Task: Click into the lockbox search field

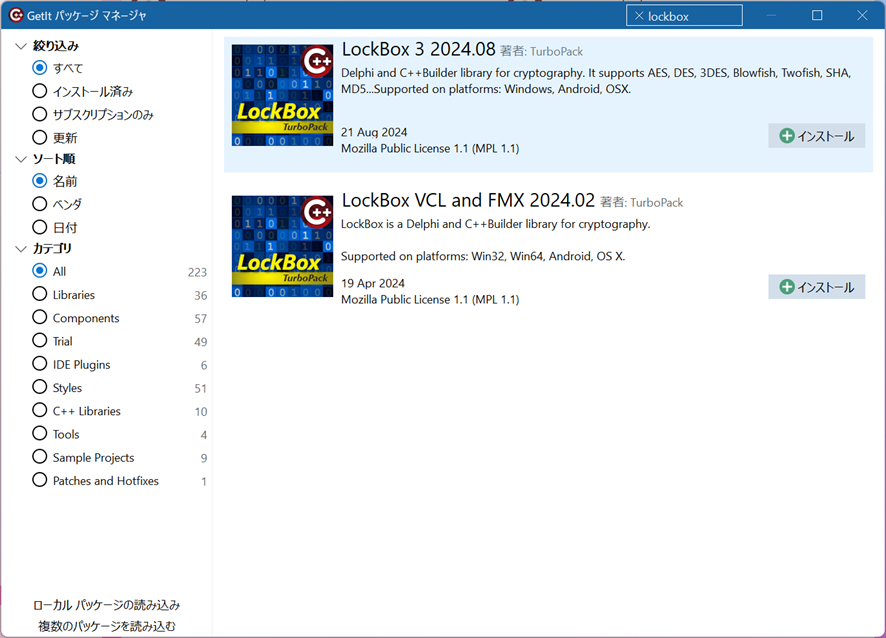Action: [x=692, y=16]
